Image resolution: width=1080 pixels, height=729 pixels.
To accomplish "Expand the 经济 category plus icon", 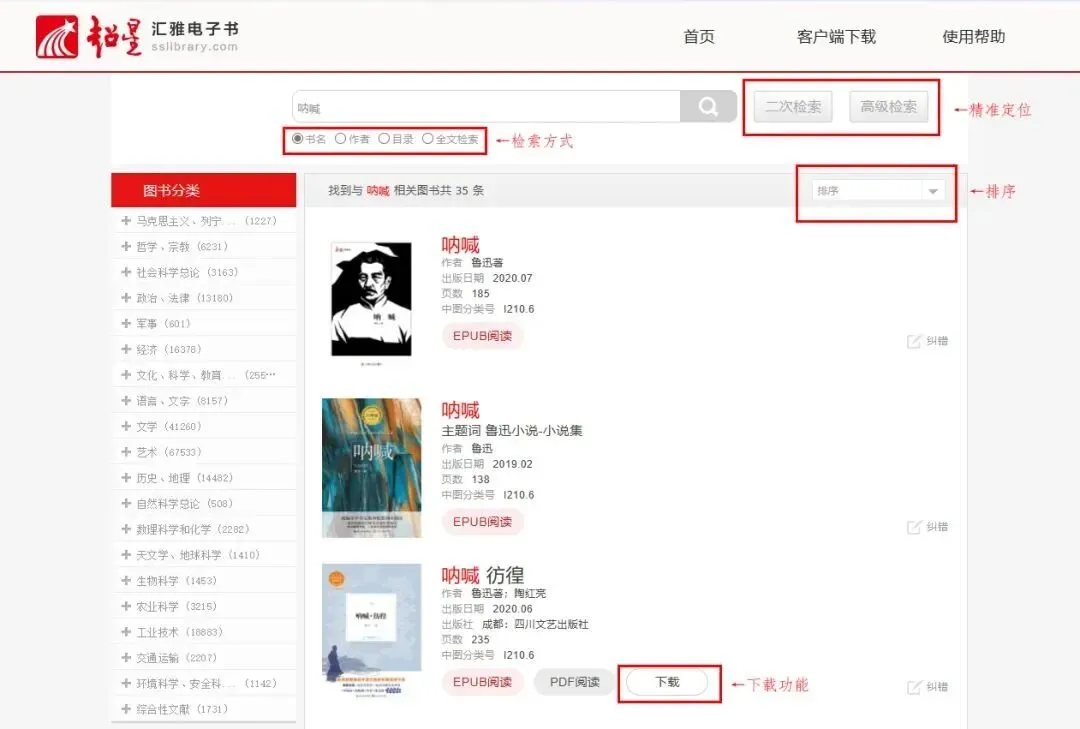I will (126, 349).
